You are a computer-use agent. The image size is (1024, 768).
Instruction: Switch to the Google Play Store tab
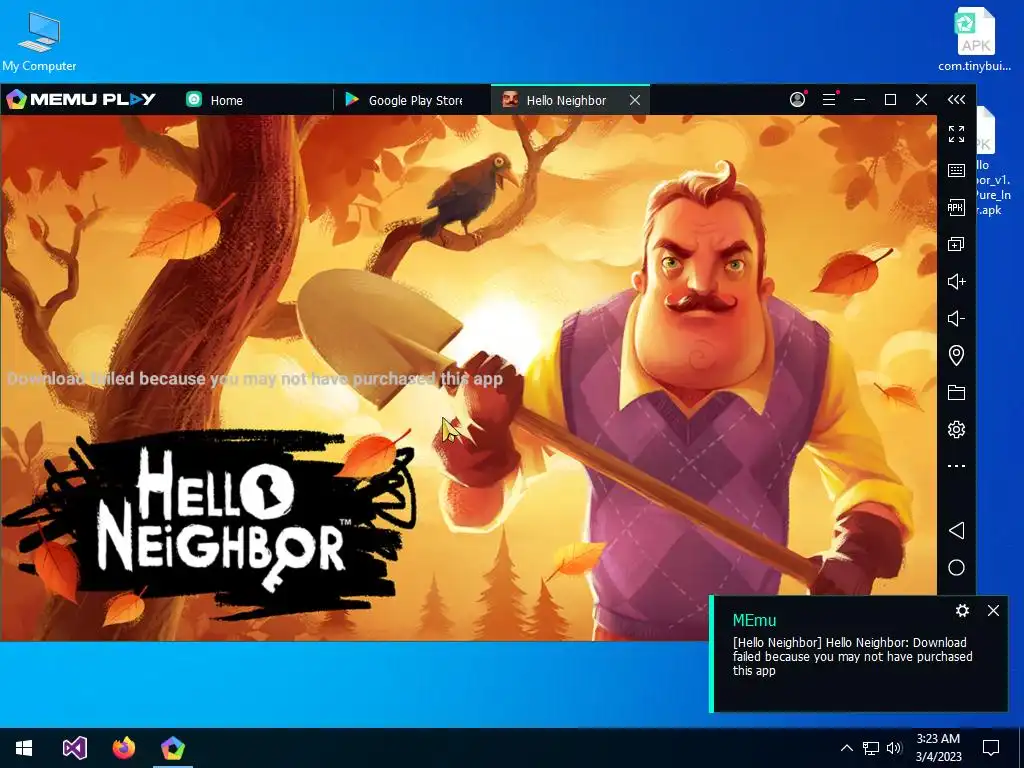coord(404,100)
